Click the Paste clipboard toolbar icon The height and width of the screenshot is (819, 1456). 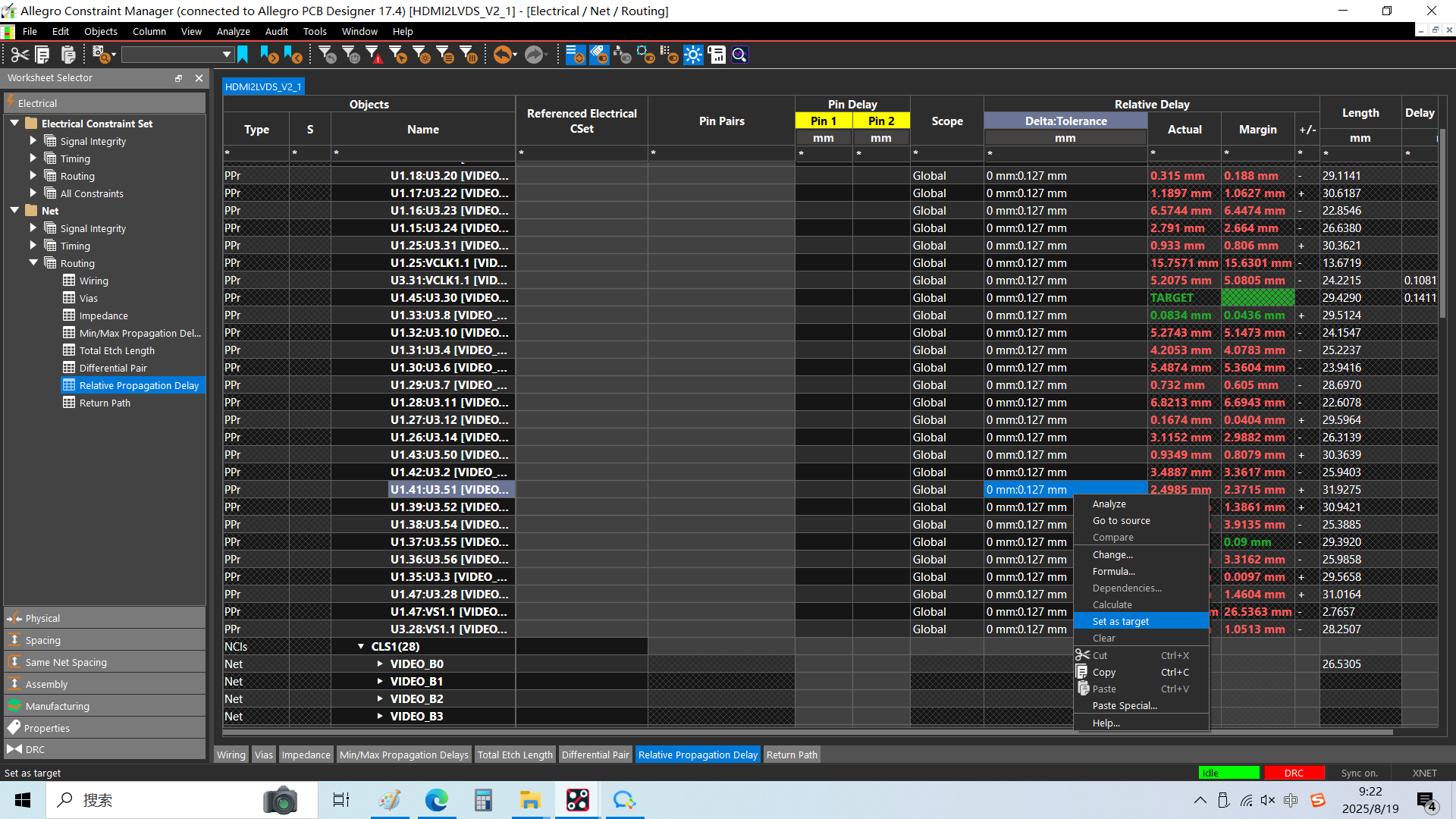coord(68,55)
